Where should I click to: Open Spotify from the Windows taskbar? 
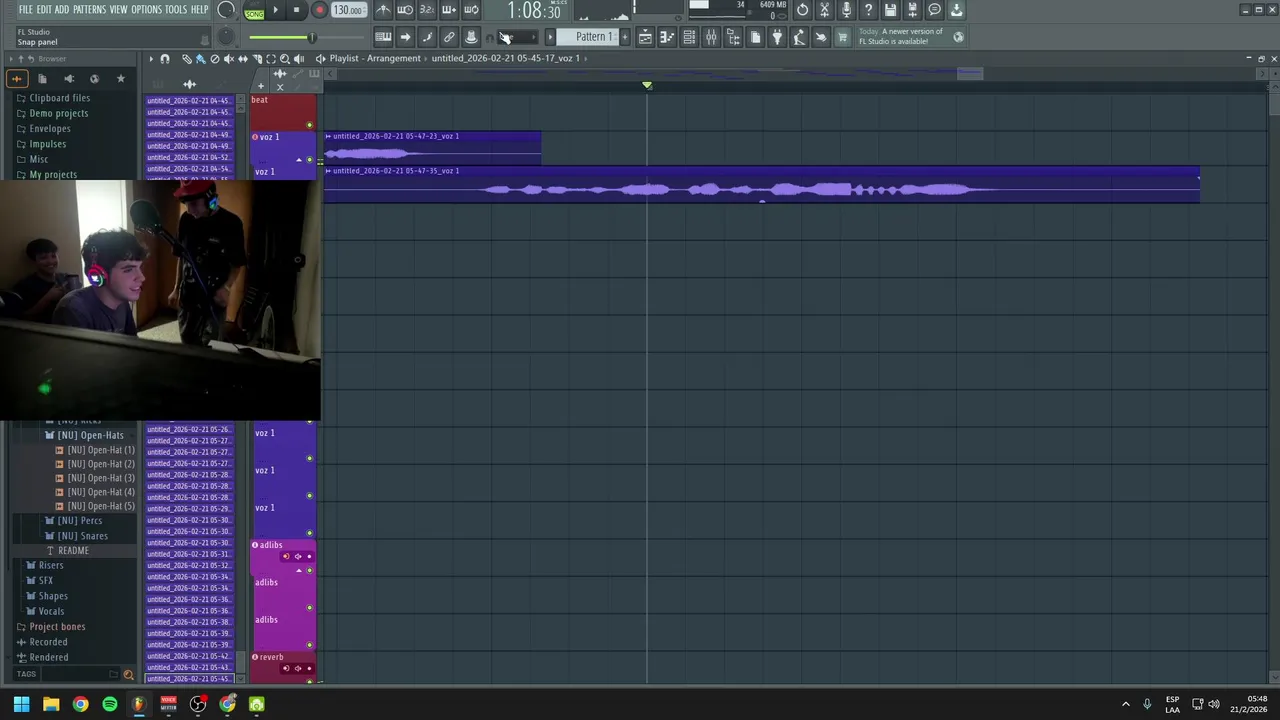110,704
